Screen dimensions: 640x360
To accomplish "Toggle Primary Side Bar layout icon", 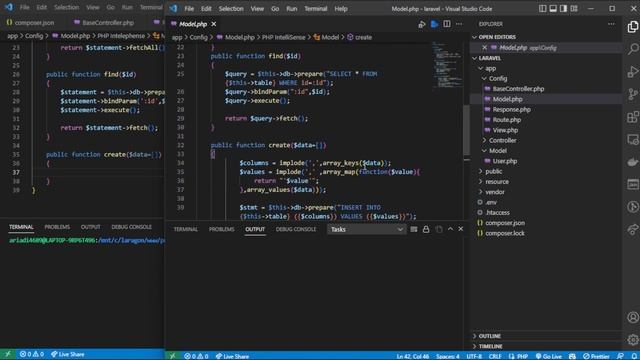I will [542, 9].
